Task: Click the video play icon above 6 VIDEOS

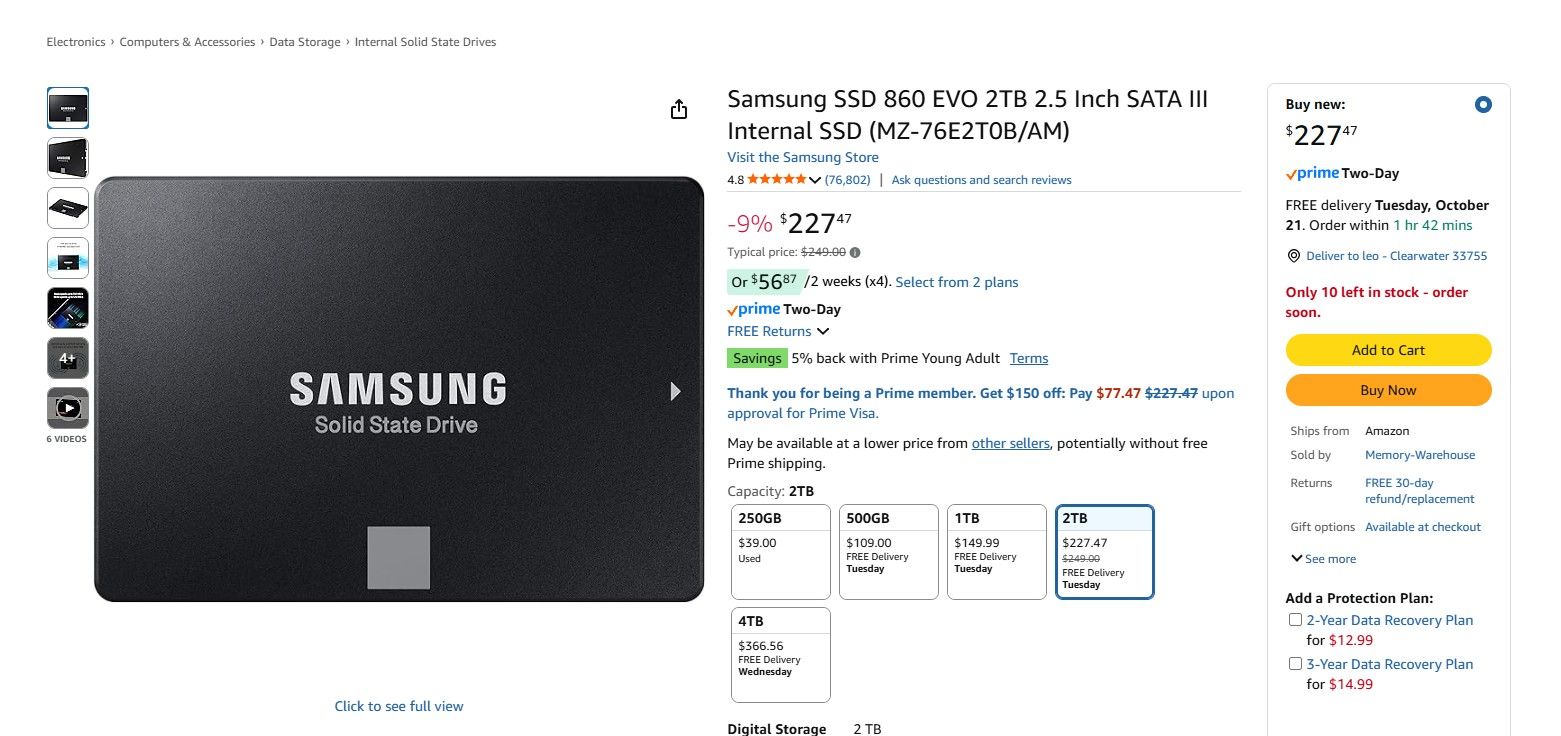Action: 67,408
